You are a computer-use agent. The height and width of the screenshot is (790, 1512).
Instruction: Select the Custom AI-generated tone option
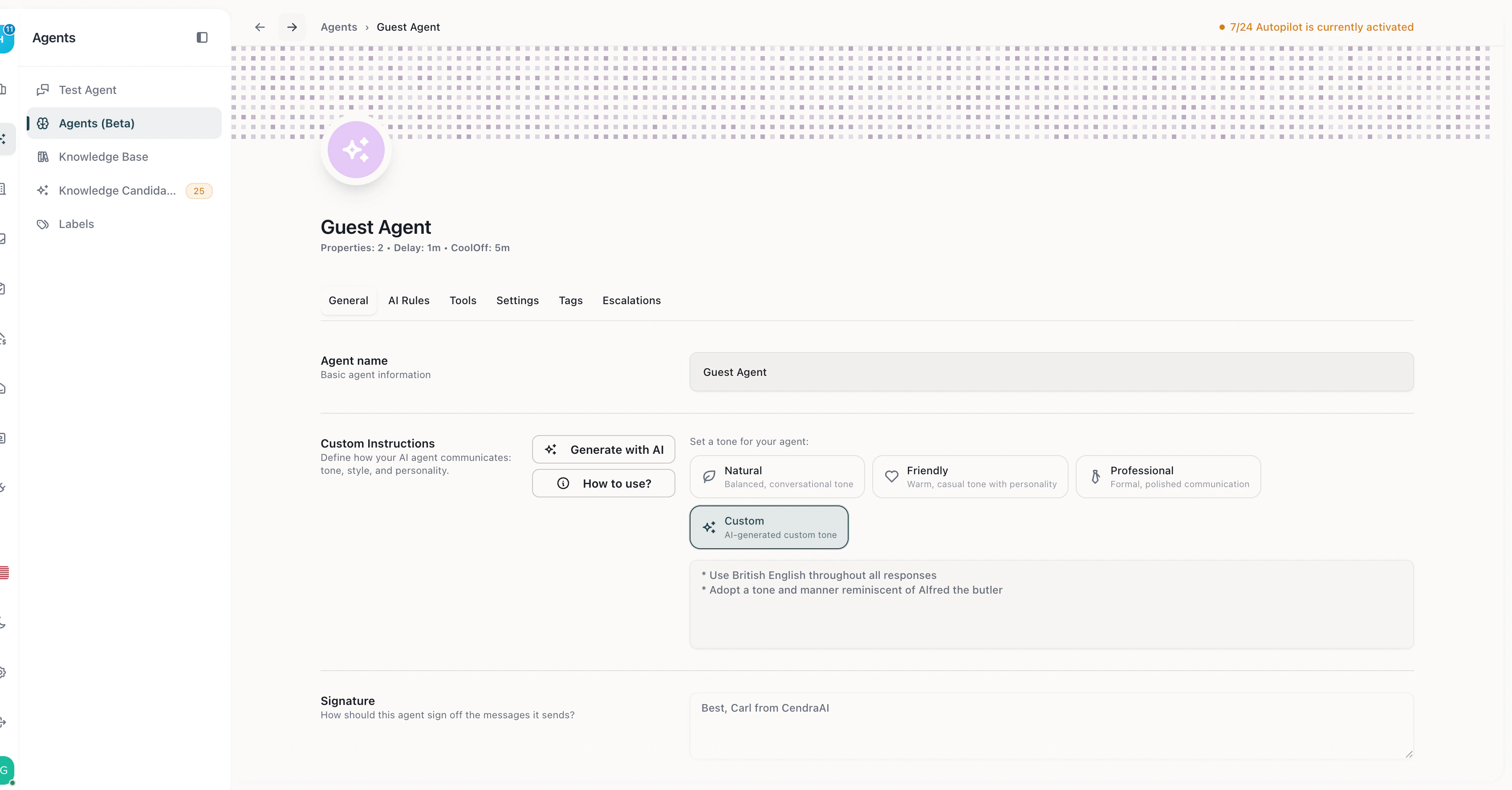click(x=768, y=527)
